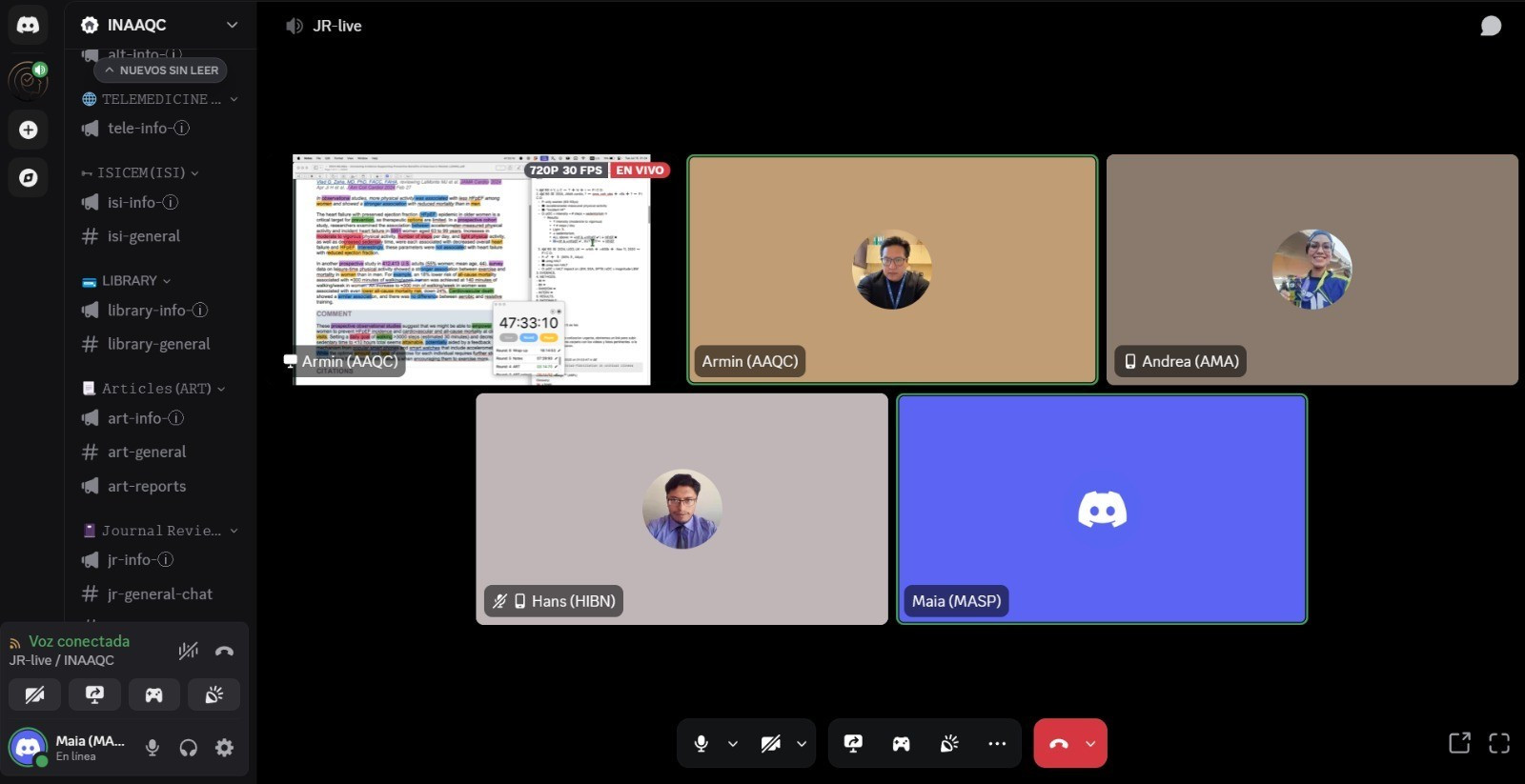Screen dimensions: 1525x784
Task: Toggle headphones deafen in user panel
Action: [x=189, y=748]
